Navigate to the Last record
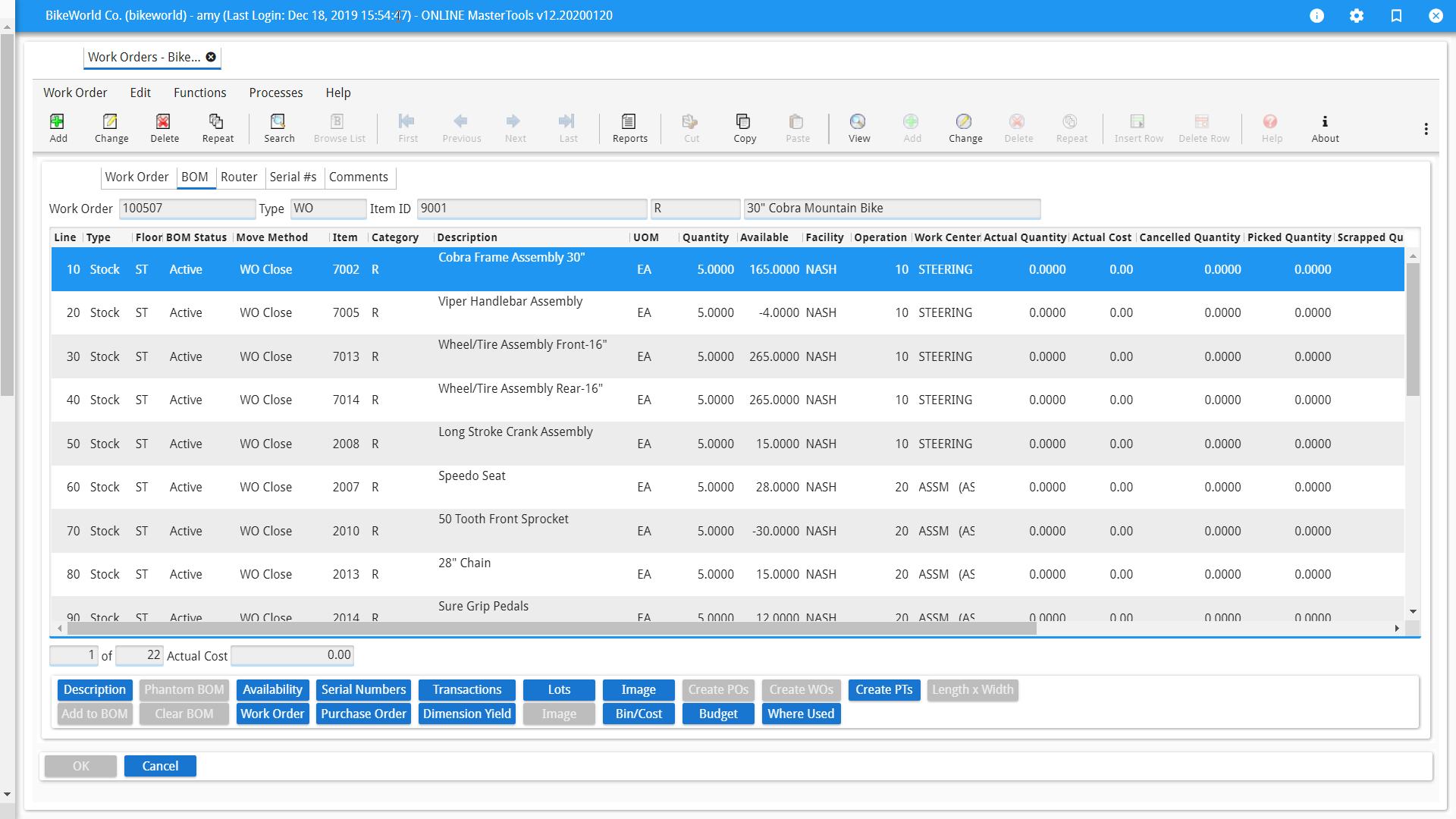 click(x=568, y=127)
